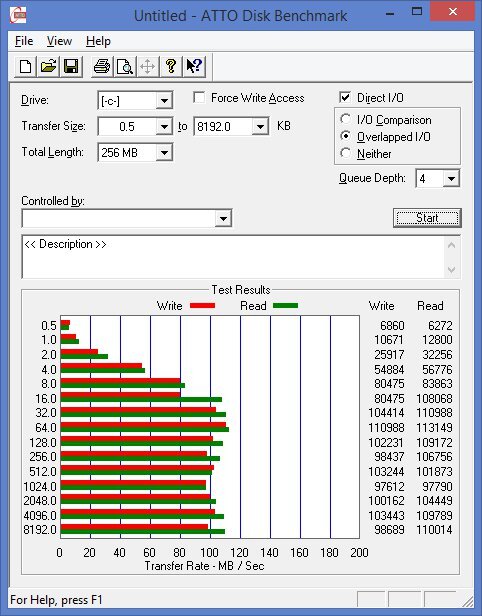Open the File menu
Viewport: 482px width, 616px height.
pos(24,41)
